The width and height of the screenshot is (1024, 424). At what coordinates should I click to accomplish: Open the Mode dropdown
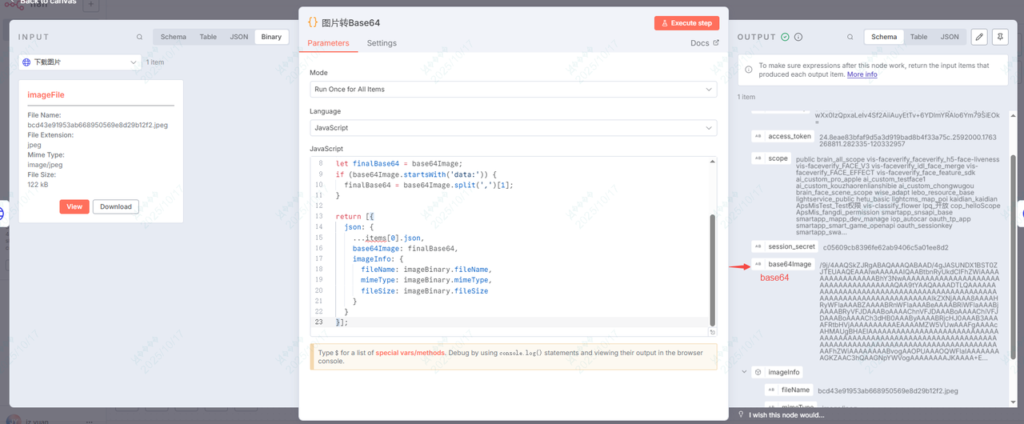point(512,89)
